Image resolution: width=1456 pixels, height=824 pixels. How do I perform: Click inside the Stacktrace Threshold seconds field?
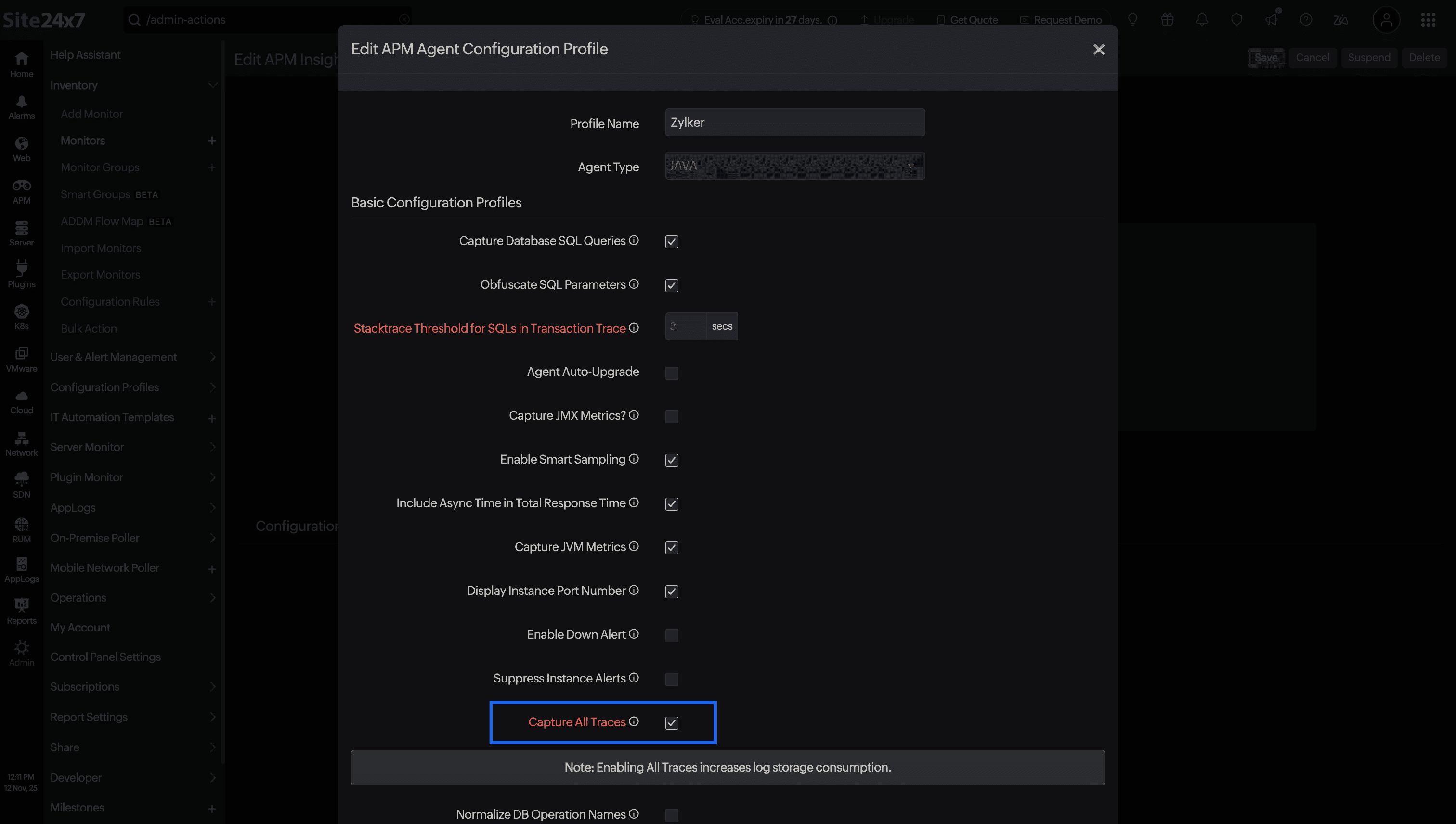point(685,326)
